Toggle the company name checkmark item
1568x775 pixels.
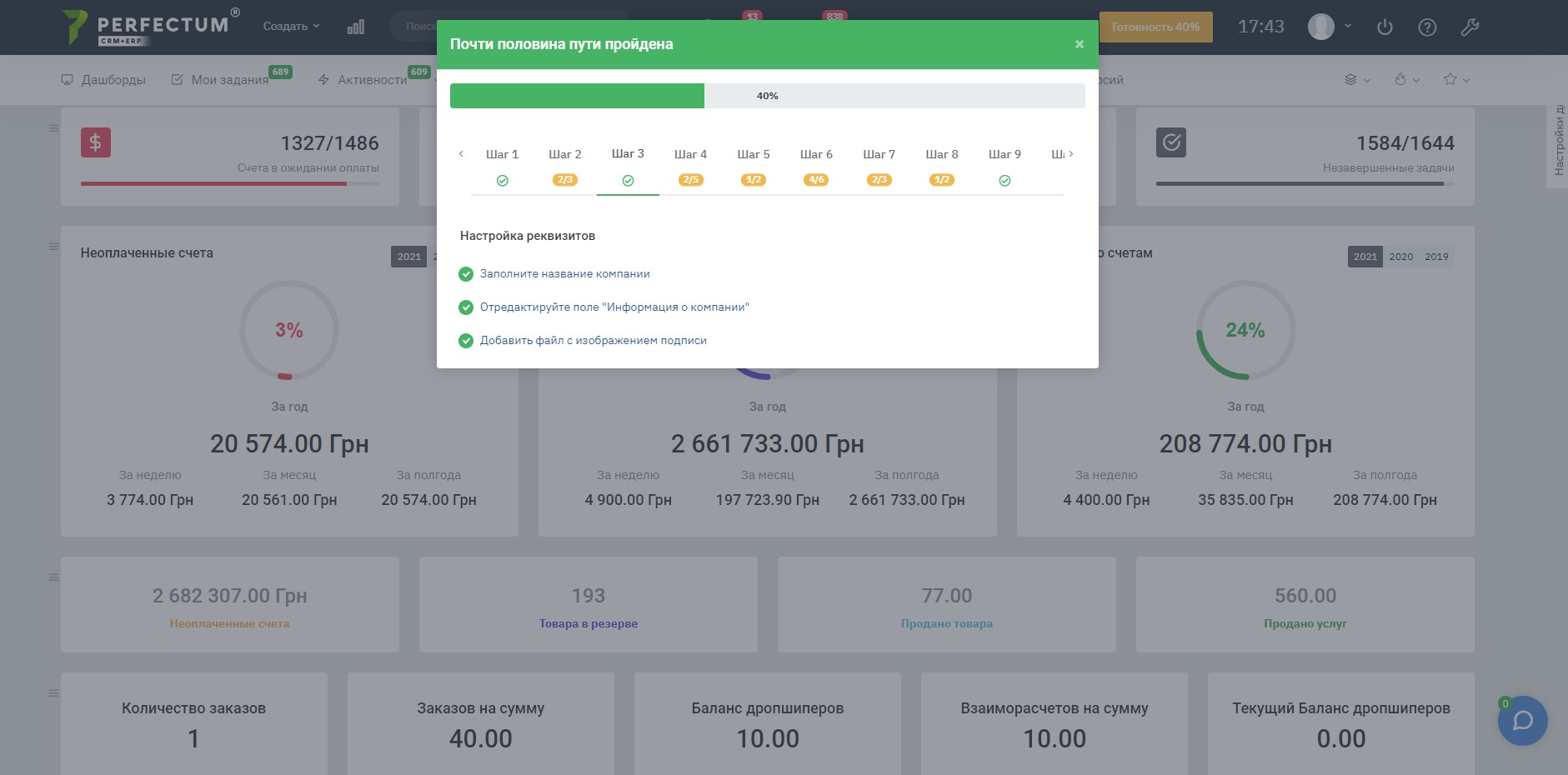(x=466, y=274)
